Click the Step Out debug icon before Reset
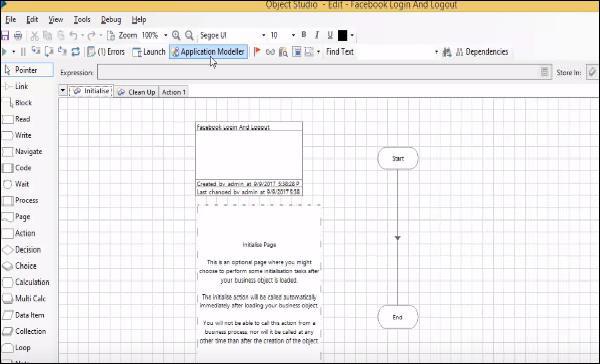 [62, 52]
